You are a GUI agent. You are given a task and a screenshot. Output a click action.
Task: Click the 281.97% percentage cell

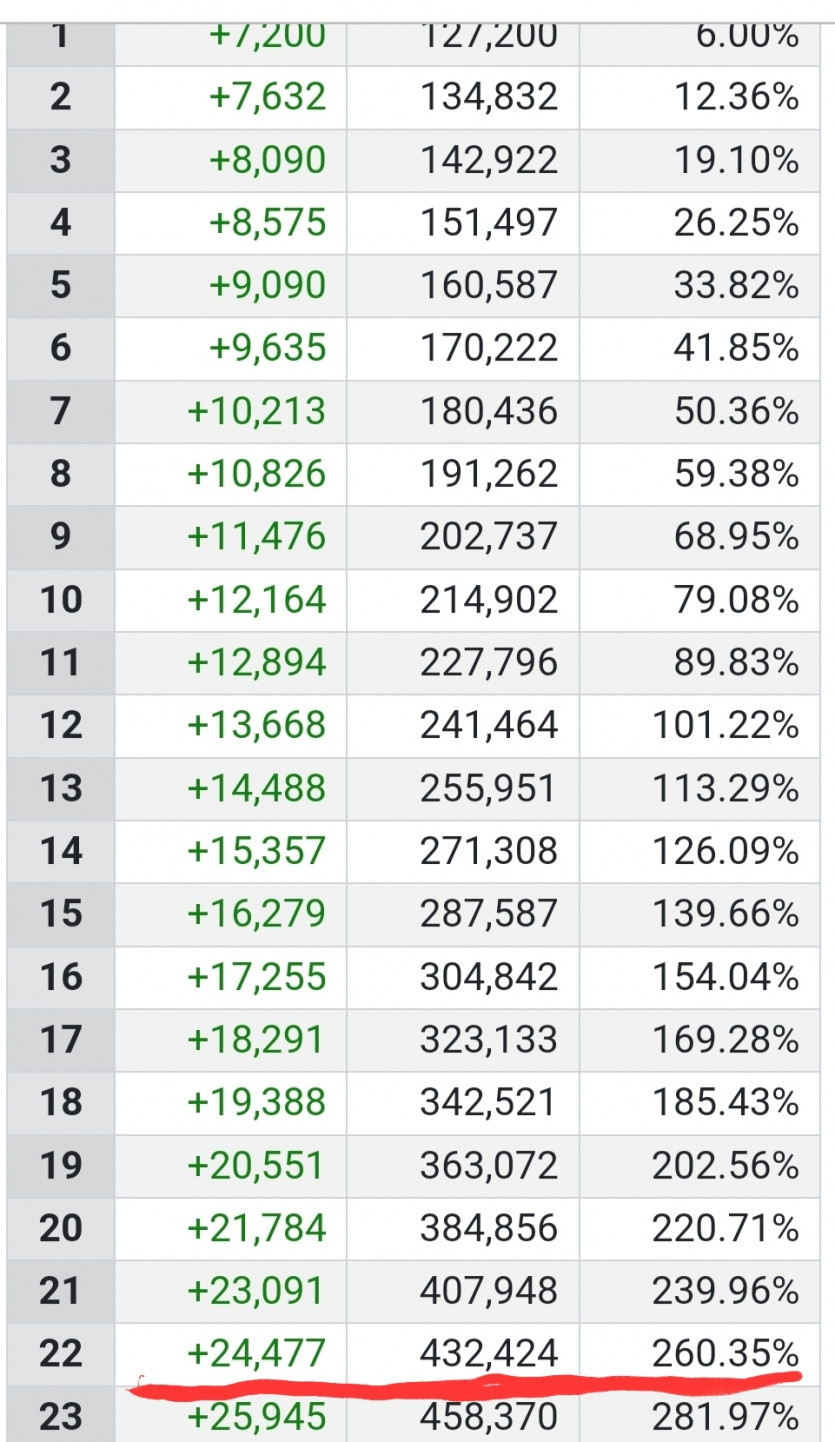tap(699, 1415)
